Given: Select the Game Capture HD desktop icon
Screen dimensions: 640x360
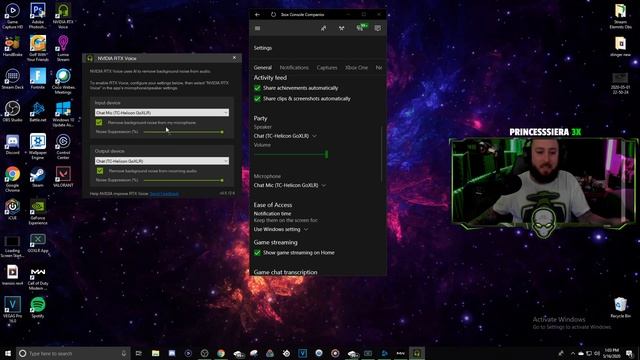Looking at the screenshot, I should coord(12,16).
